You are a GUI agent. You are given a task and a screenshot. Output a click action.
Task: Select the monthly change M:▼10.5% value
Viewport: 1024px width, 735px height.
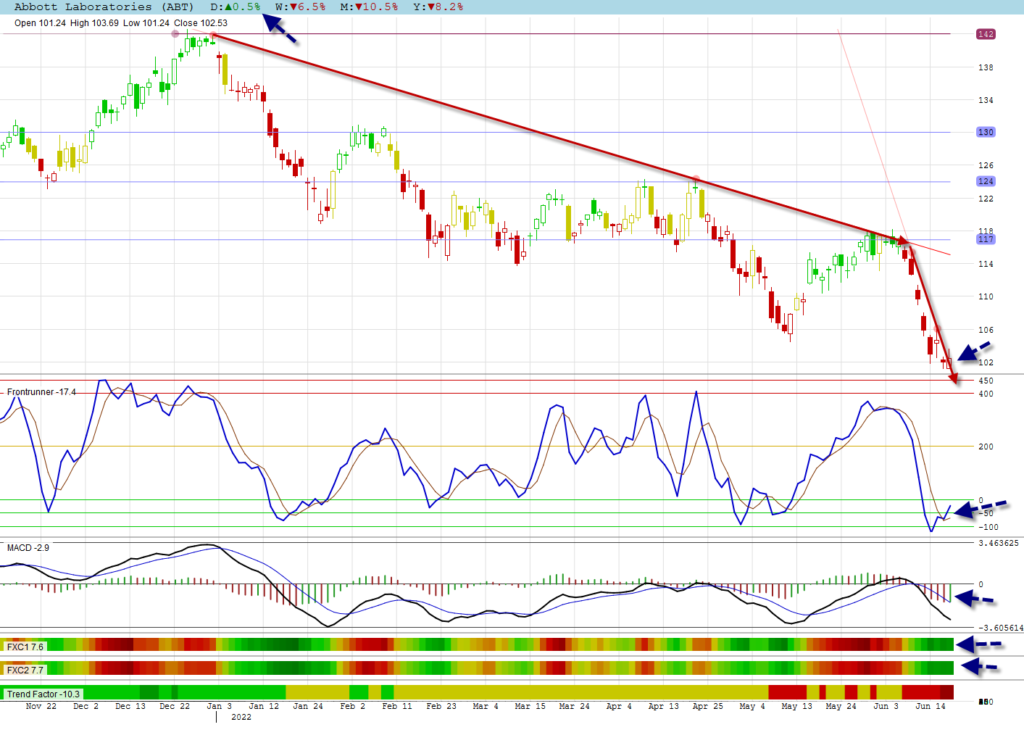coord(369,7)
